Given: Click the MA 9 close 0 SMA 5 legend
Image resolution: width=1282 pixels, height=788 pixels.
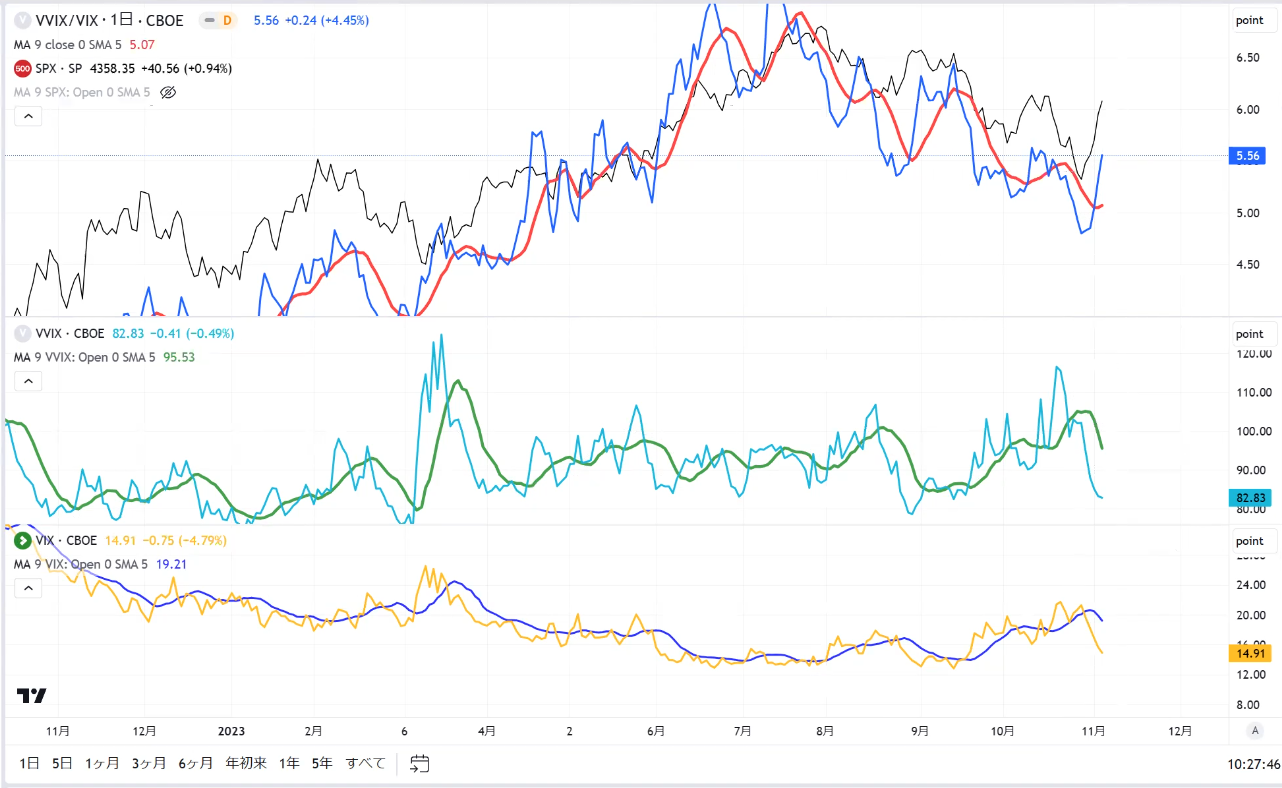Looking at the screenshot, I should [x=66, y=44].
